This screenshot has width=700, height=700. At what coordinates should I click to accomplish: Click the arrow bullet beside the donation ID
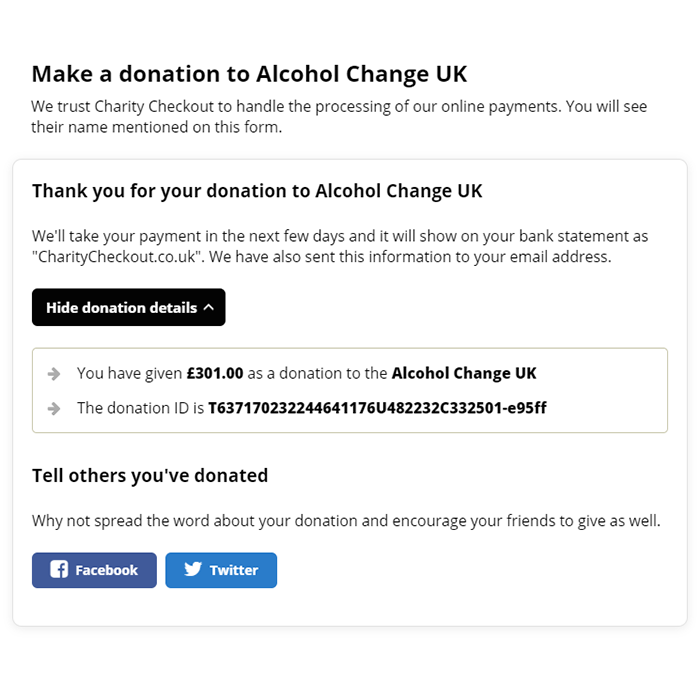coord(54,408)
